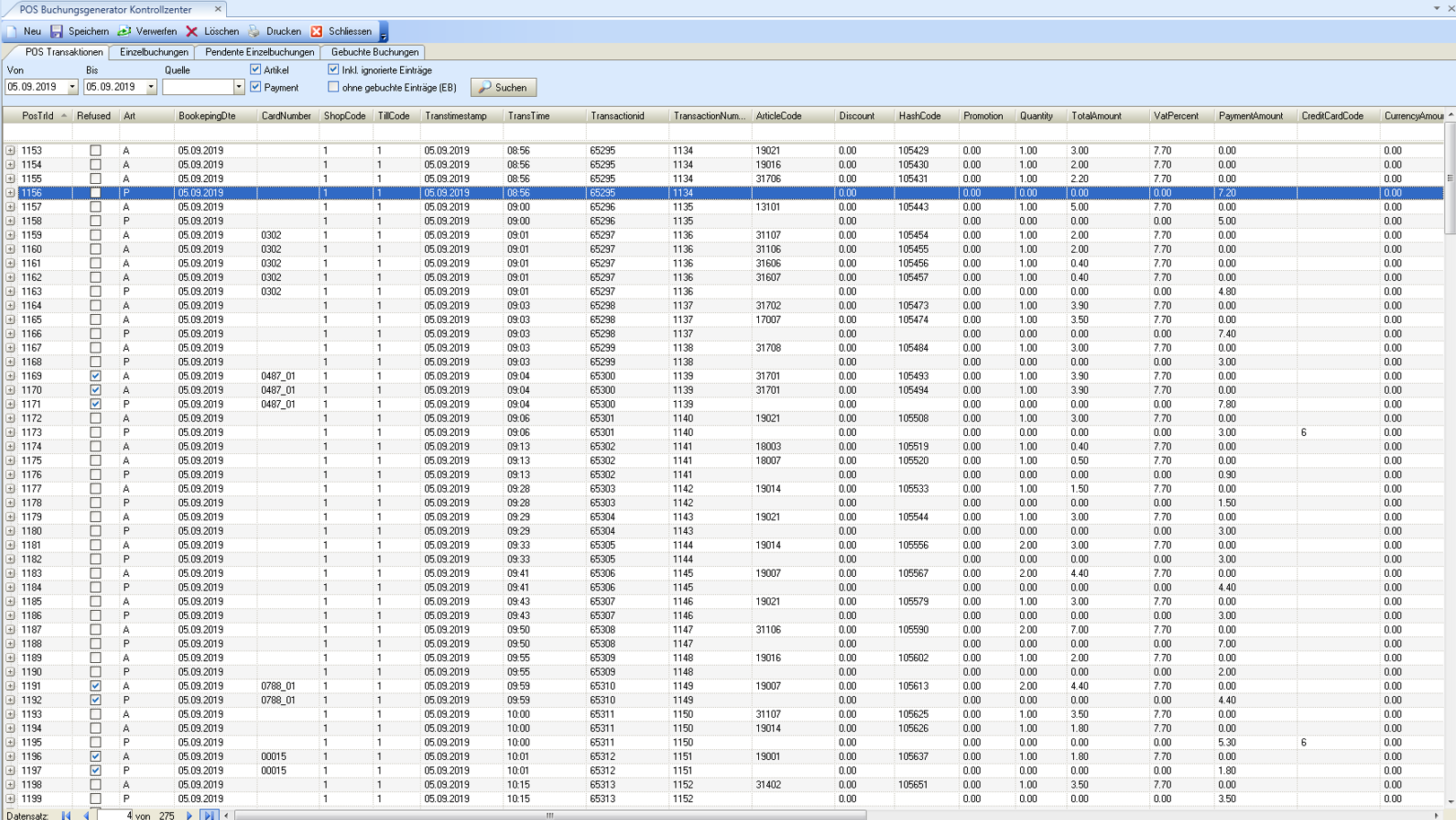The width and height of the screenshot is (1456, 820).
Task: Open the Quelle combo box dropdown
Action: (x=239, y=88)
